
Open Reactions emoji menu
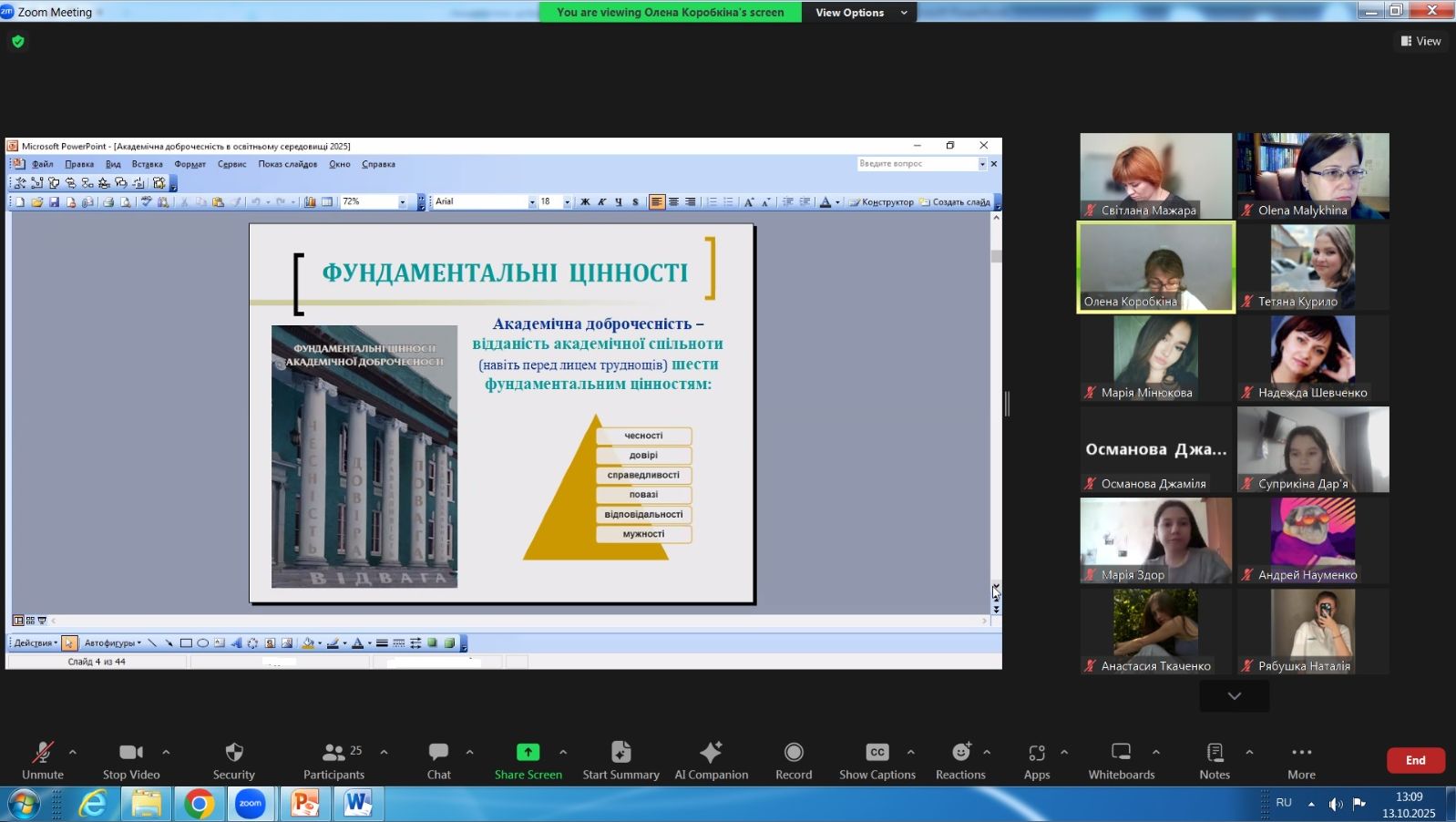960,758
